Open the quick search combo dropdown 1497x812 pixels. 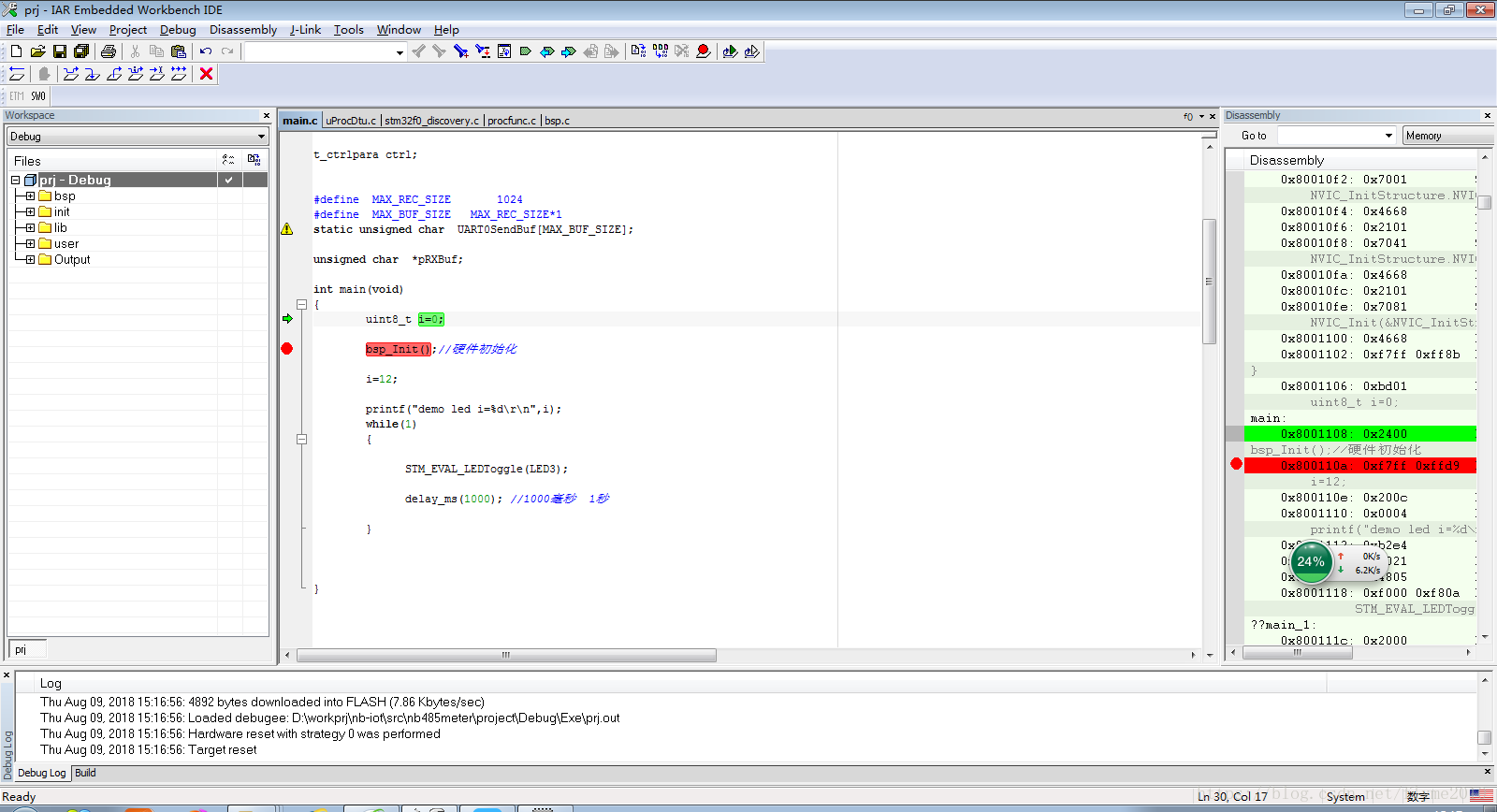pos(400,52)
